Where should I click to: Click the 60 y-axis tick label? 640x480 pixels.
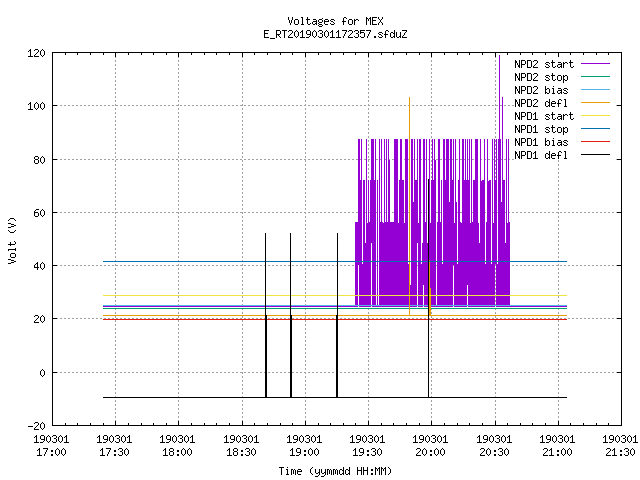[40, 213]
